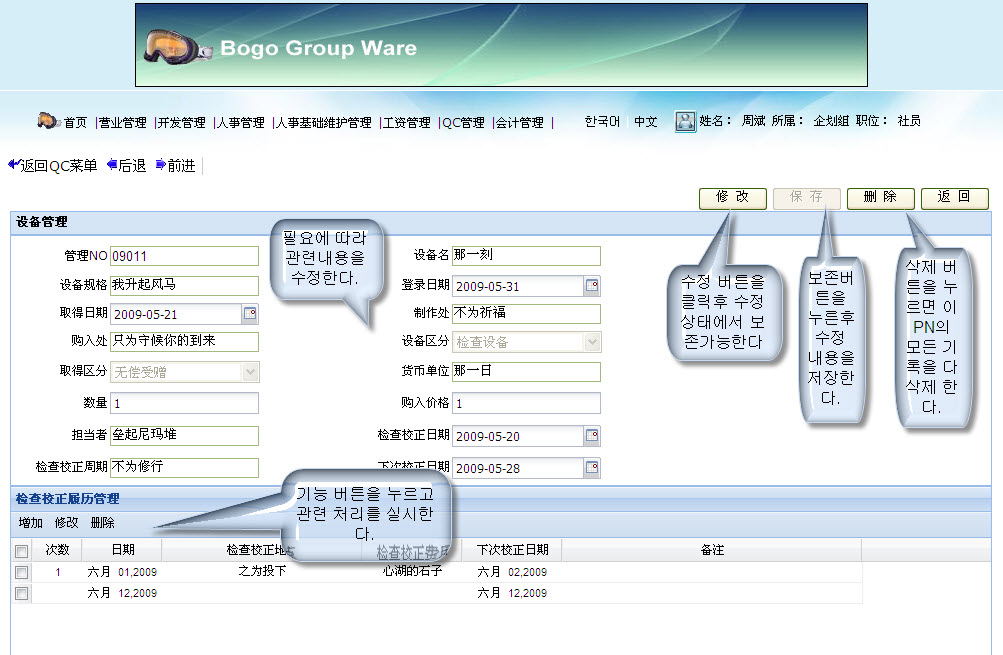Open the 会计管理 menu

click(x=520, y=122)
